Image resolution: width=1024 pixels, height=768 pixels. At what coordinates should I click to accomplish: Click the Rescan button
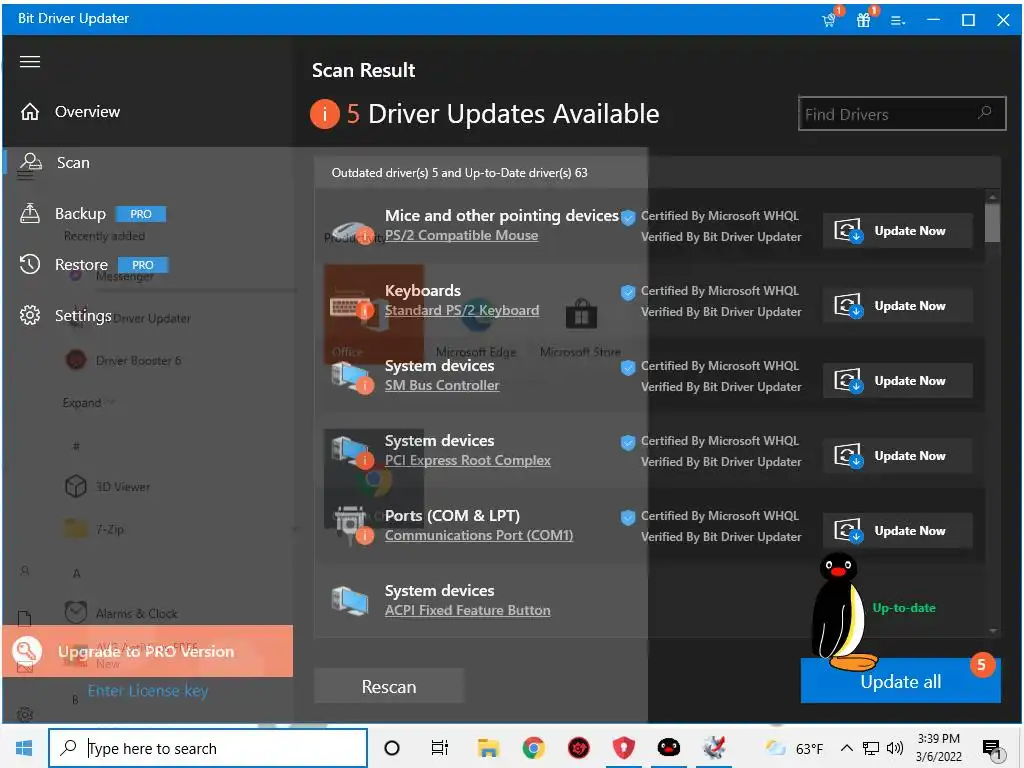click(389, 686)
